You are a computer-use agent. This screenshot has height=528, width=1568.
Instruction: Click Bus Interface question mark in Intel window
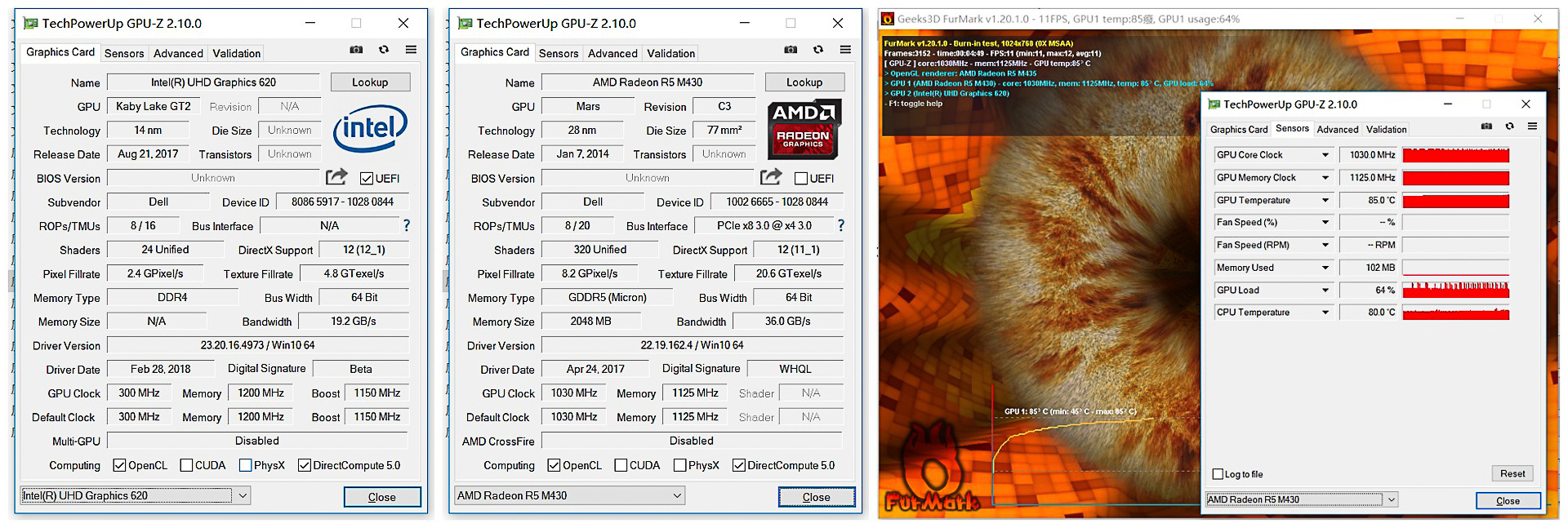click(x=406, y=225)
